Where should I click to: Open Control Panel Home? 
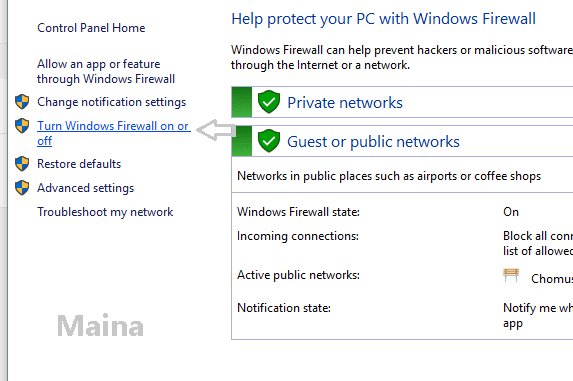(x=91, y=28)
